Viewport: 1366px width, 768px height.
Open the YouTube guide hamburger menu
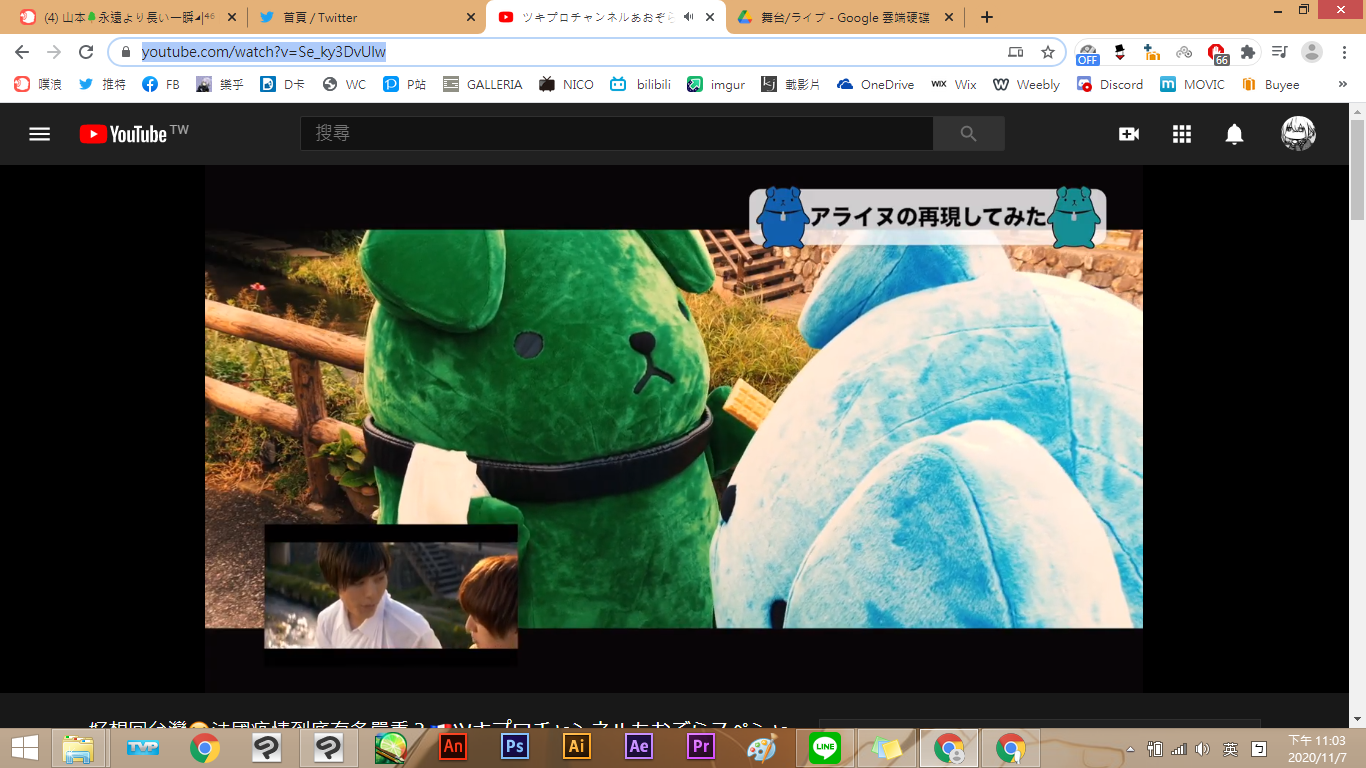(39, 134)
